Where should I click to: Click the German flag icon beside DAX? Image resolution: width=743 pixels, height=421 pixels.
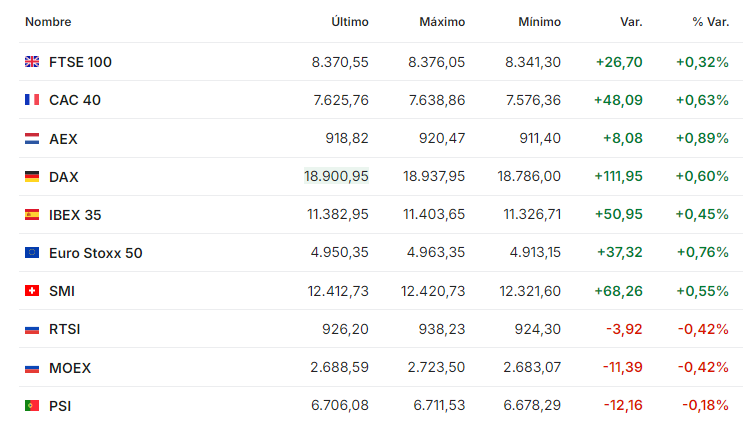pyautogui.click(x=32, y=176)
